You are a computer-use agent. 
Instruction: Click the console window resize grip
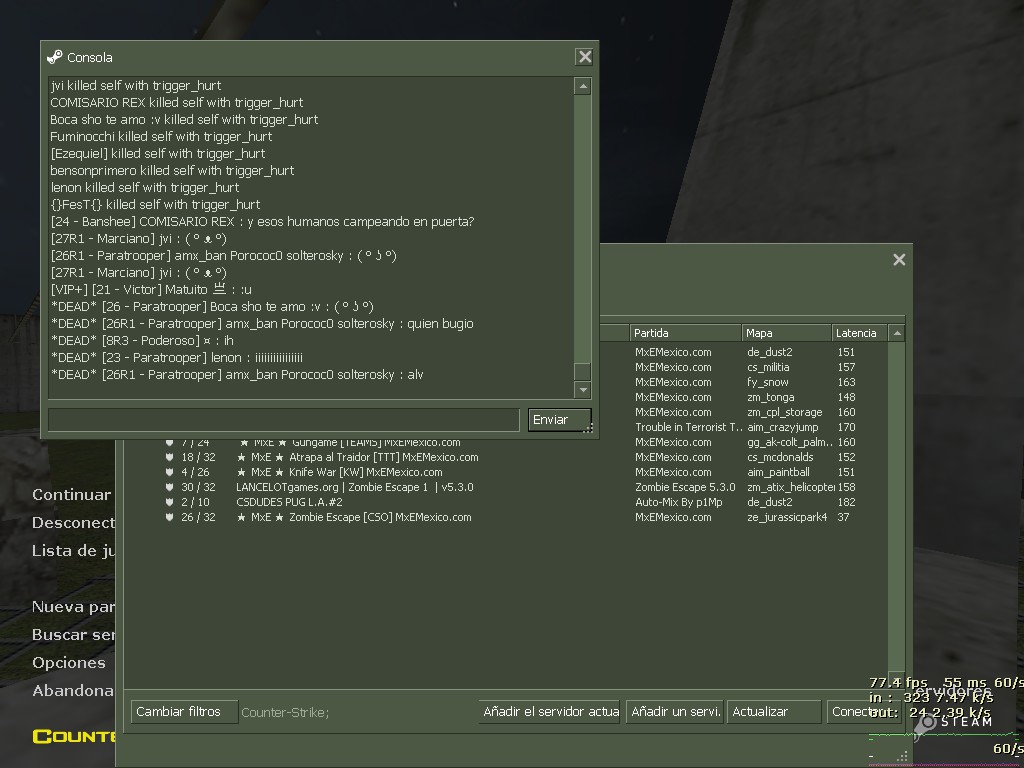coord(588,428)
